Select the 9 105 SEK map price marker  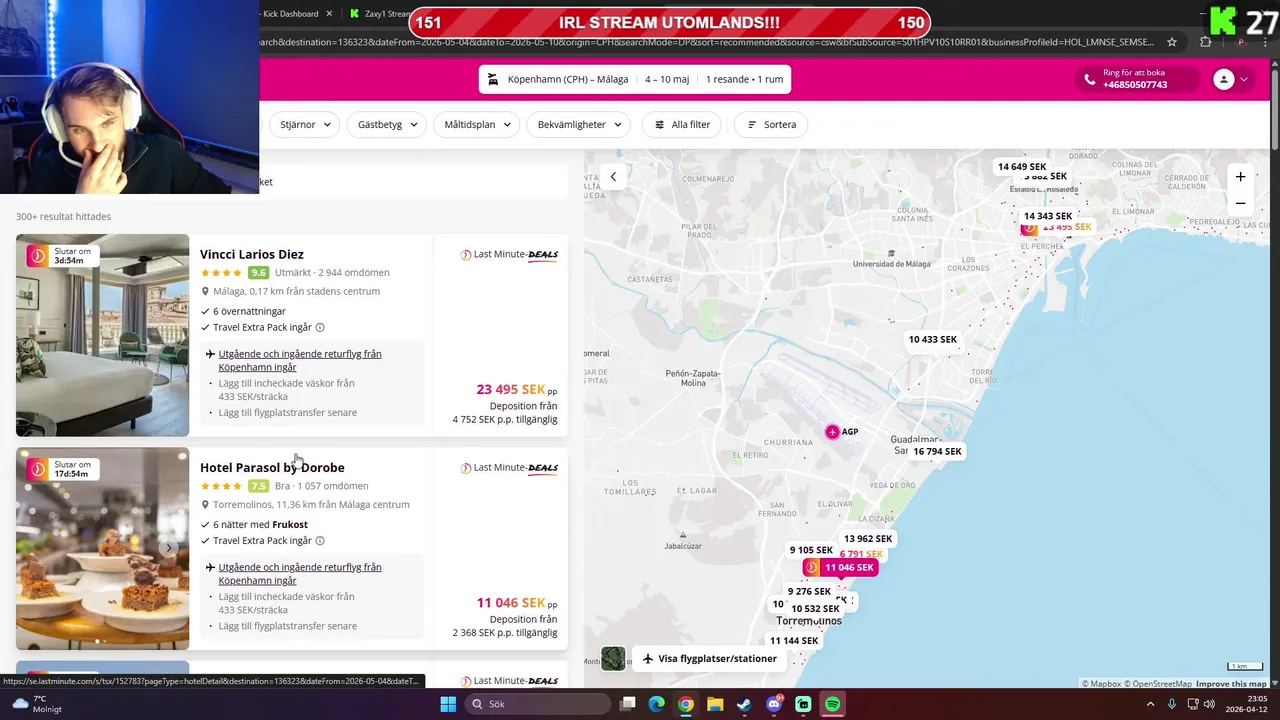[811, 550]
